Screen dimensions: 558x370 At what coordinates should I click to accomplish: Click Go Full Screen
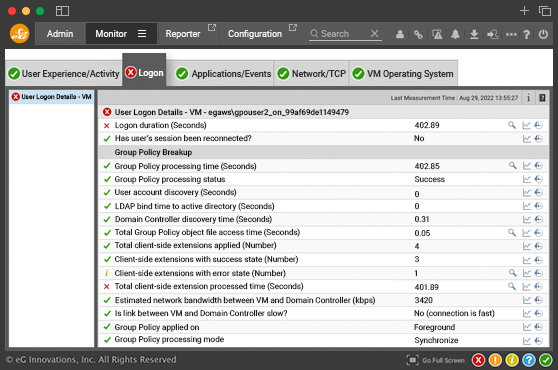click(x=436, y=360)
